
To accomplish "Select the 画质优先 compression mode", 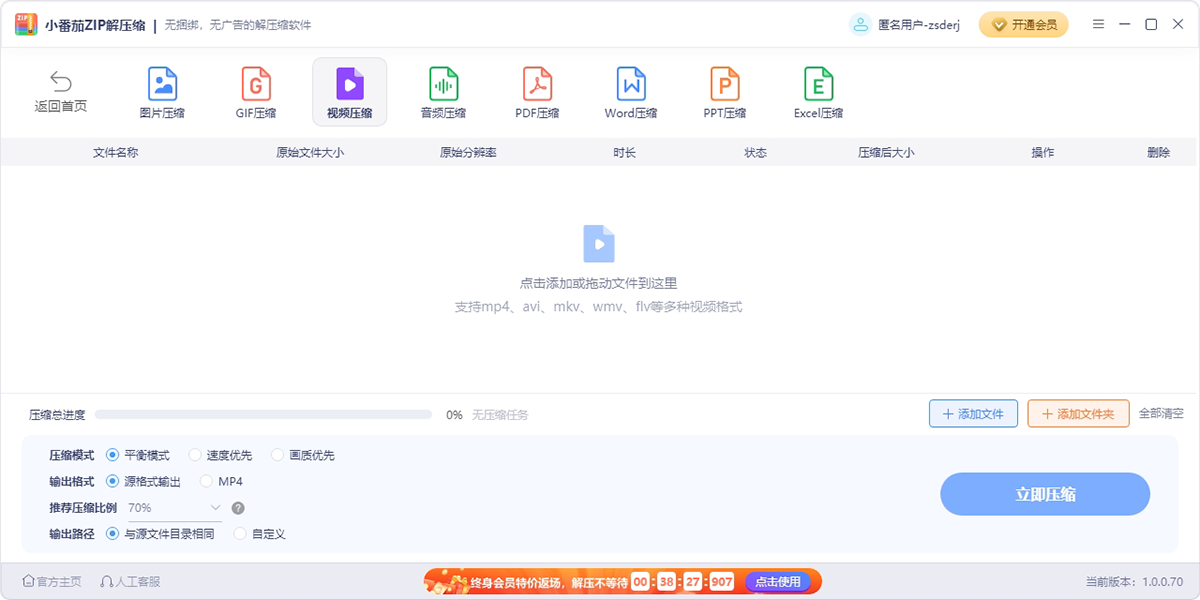I will (278, 455).
